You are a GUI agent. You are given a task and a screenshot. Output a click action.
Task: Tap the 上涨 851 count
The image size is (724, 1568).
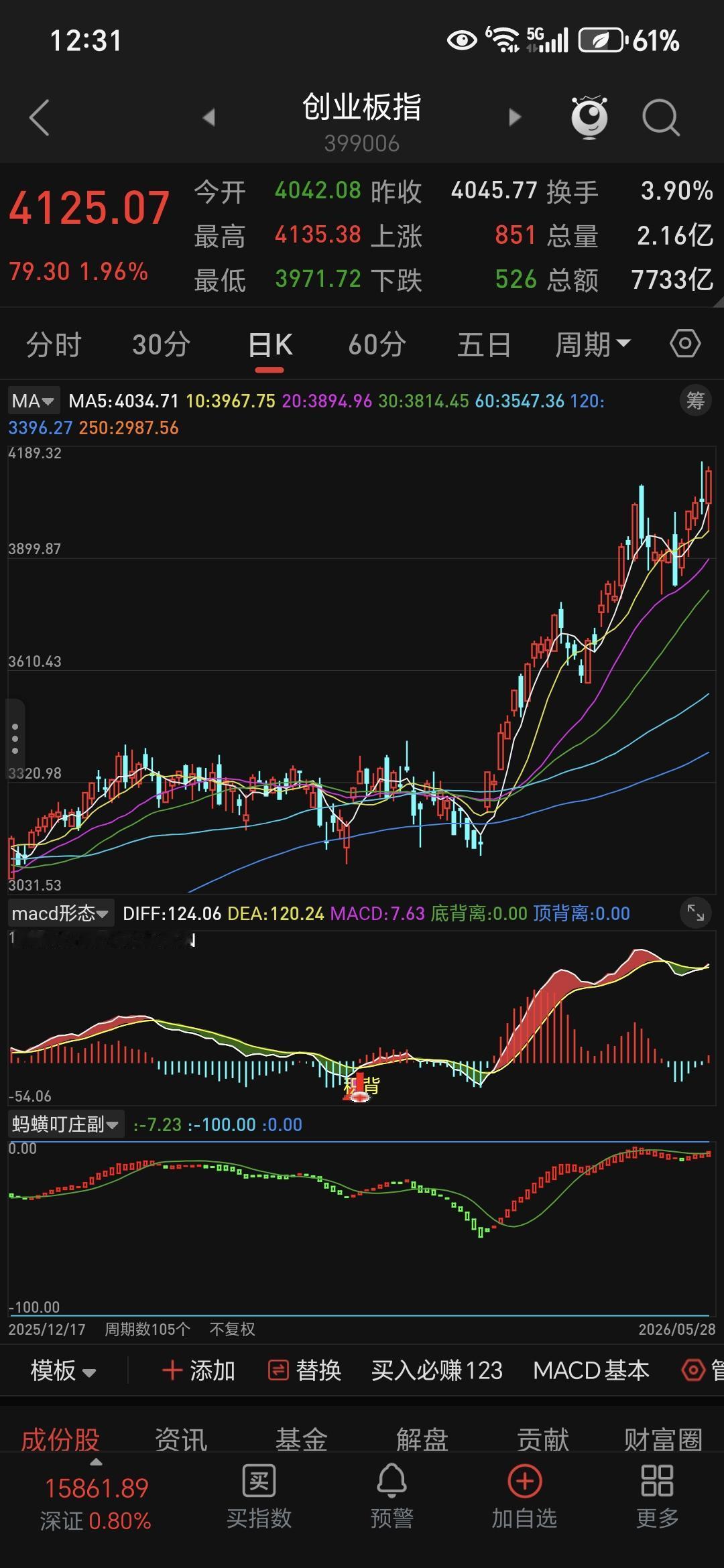516,235
